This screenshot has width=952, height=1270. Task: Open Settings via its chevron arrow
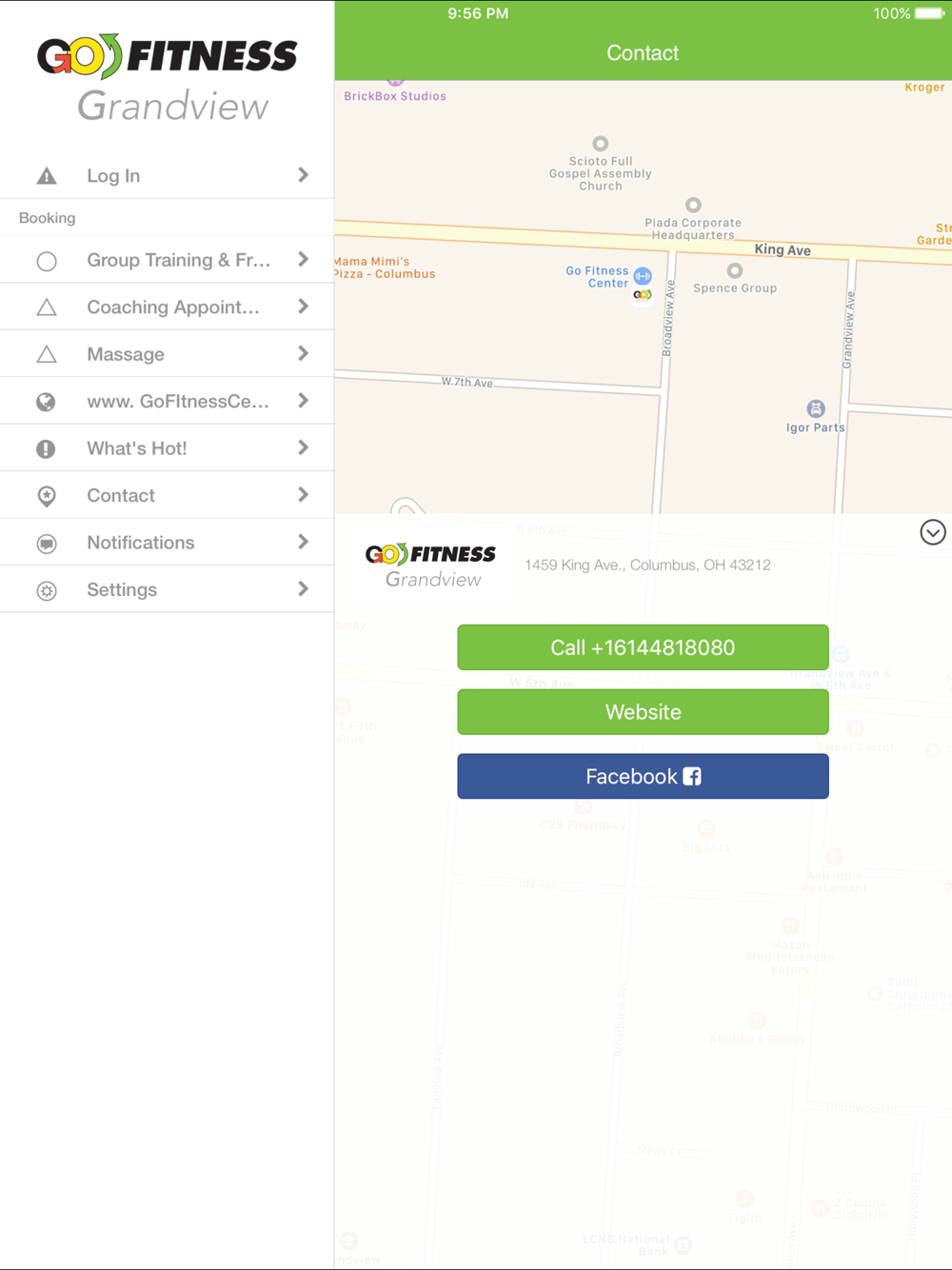(x=303, y=589)
